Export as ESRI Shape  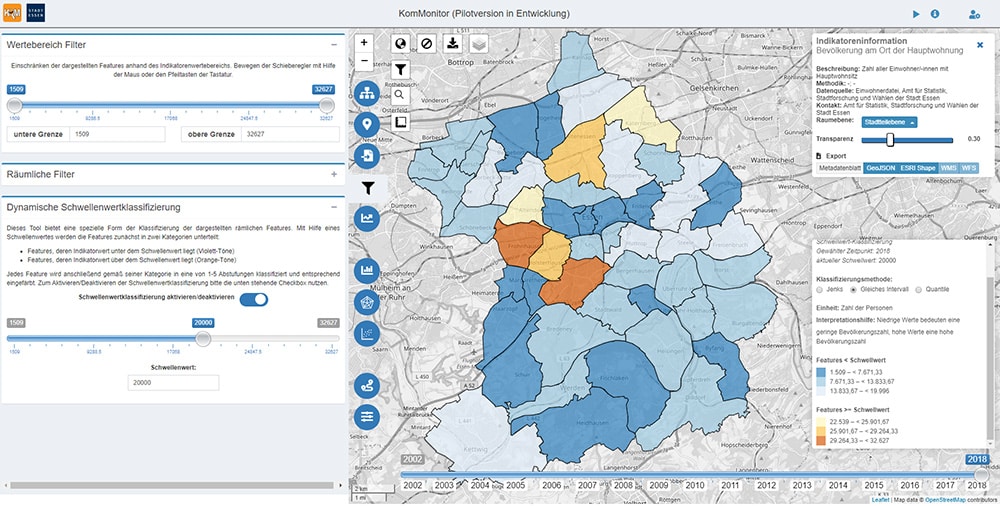(918, 168)
